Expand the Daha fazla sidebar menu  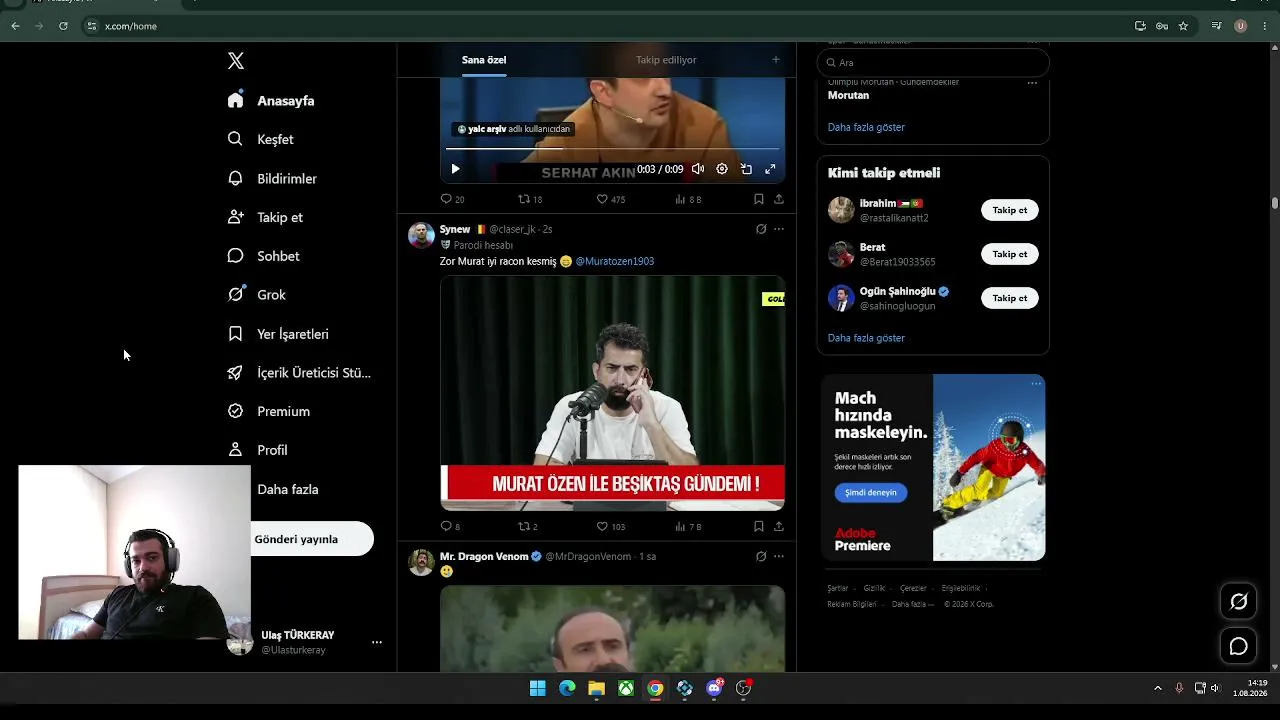point(287,489)
